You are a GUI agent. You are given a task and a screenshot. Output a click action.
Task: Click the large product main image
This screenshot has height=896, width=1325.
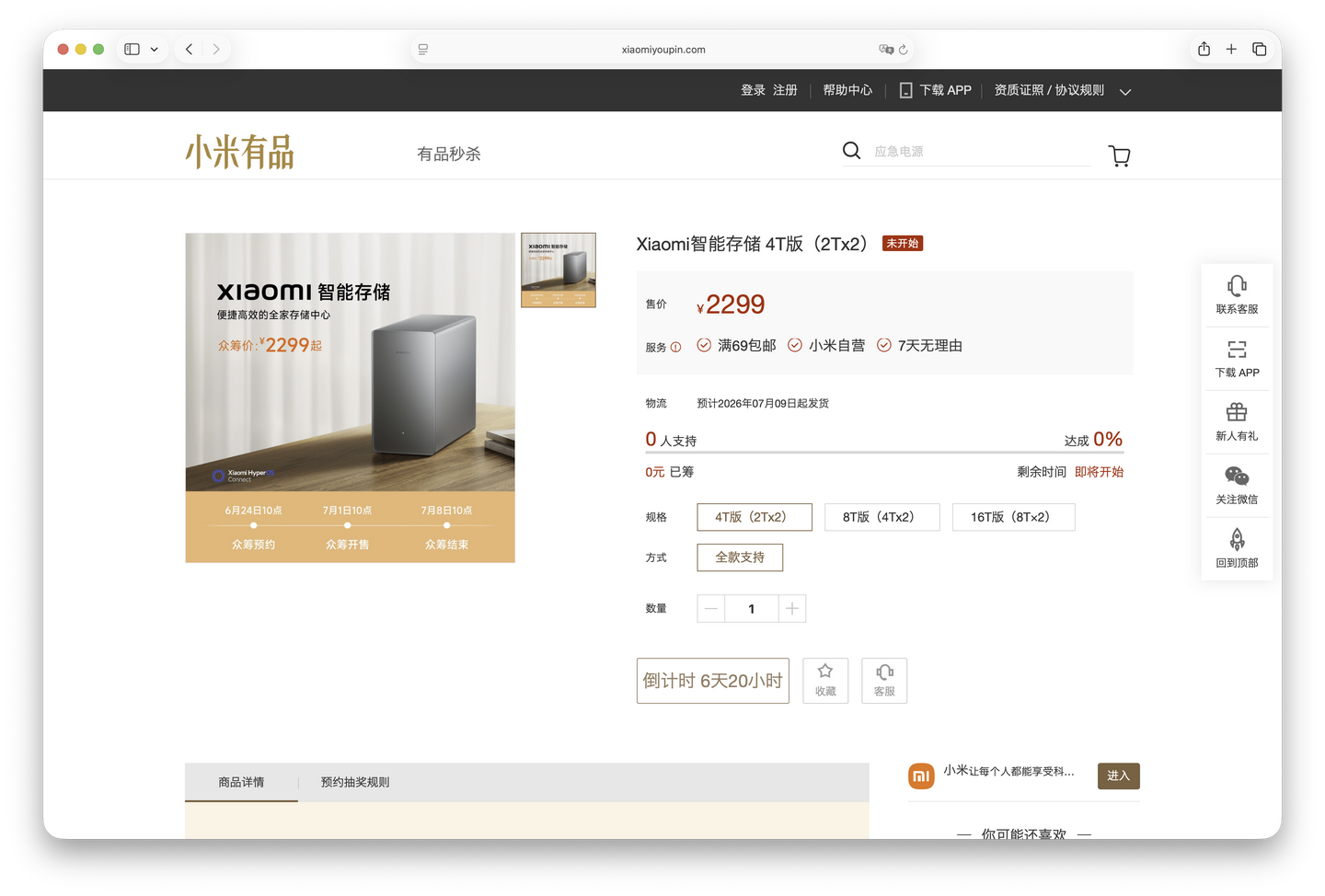pyautogui.click(x=350, y=397)
